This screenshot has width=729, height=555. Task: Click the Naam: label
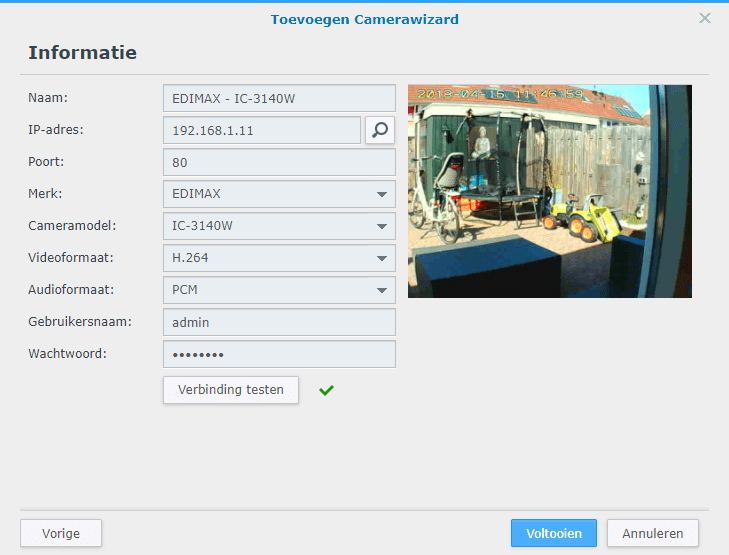click(x=48, y=98)
